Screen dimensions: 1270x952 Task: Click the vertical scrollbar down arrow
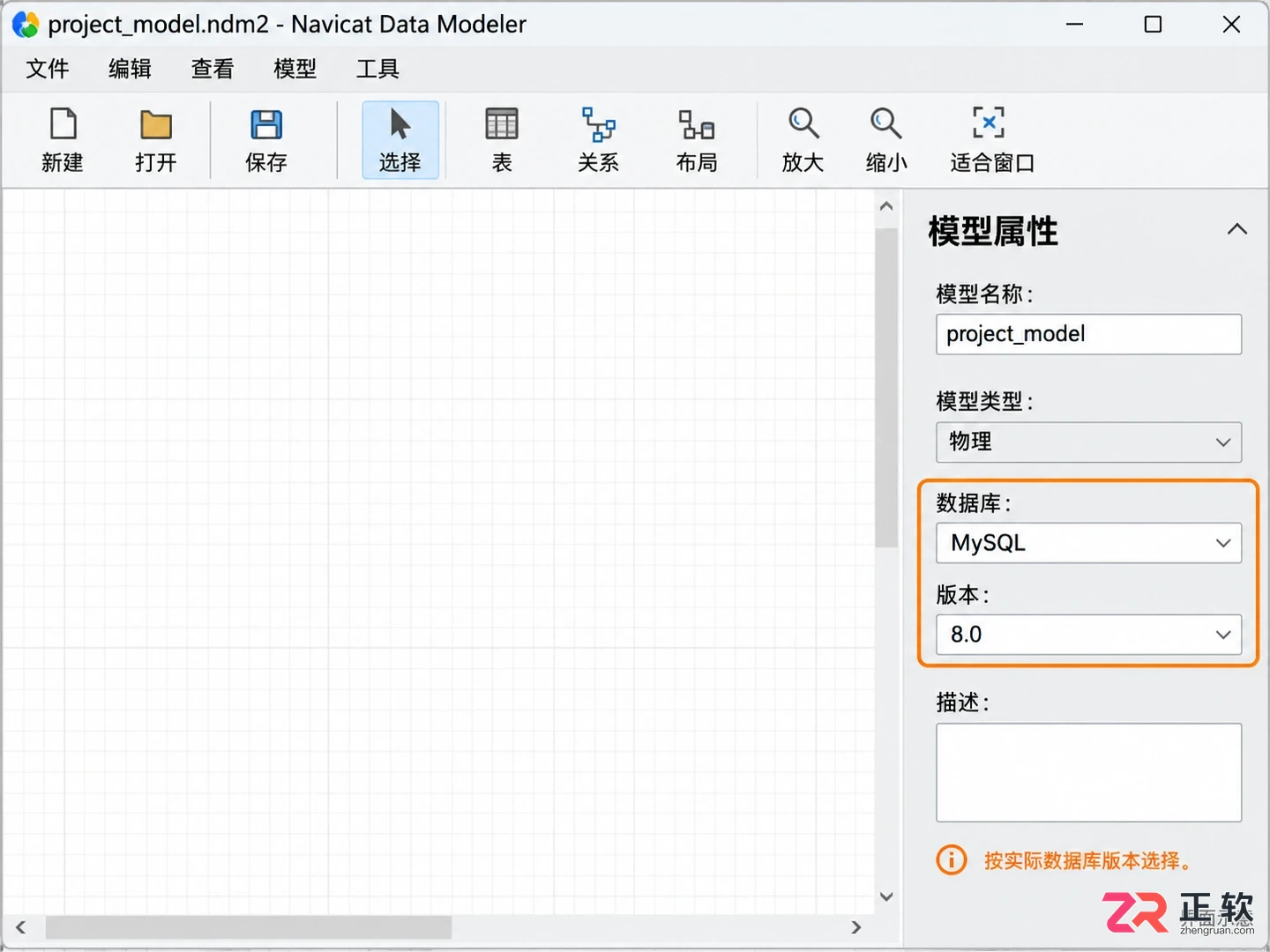coord(886,896)
